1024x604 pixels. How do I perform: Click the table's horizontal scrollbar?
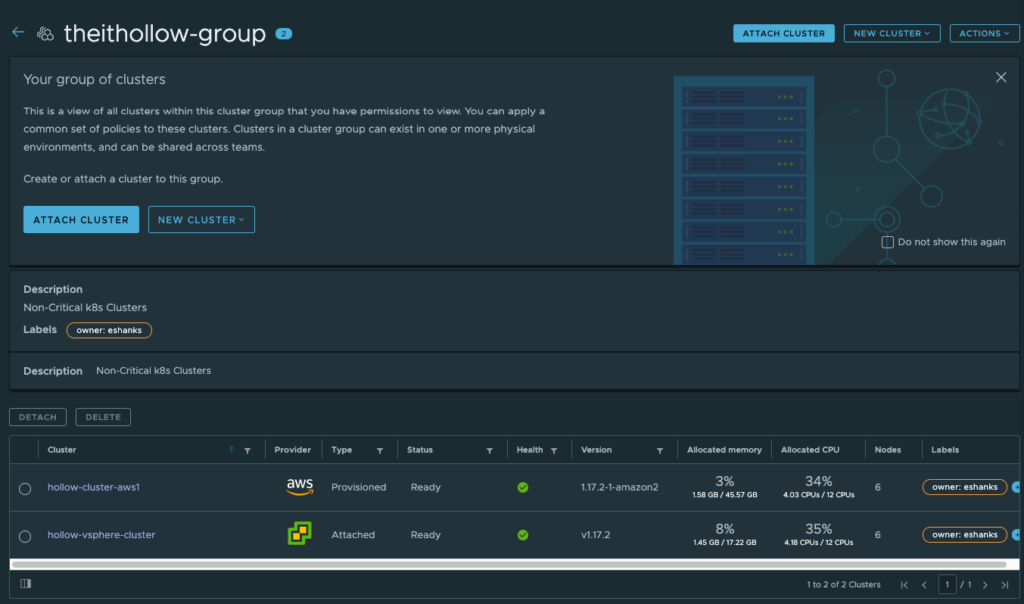point(500,564)
